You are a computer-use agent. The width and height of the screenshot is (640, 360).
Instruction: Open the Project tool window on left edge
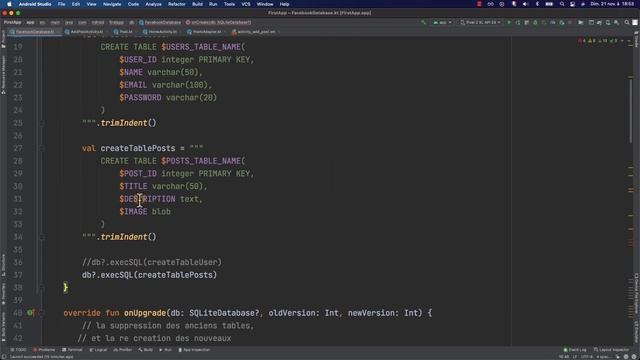click(x=3, y=40)
